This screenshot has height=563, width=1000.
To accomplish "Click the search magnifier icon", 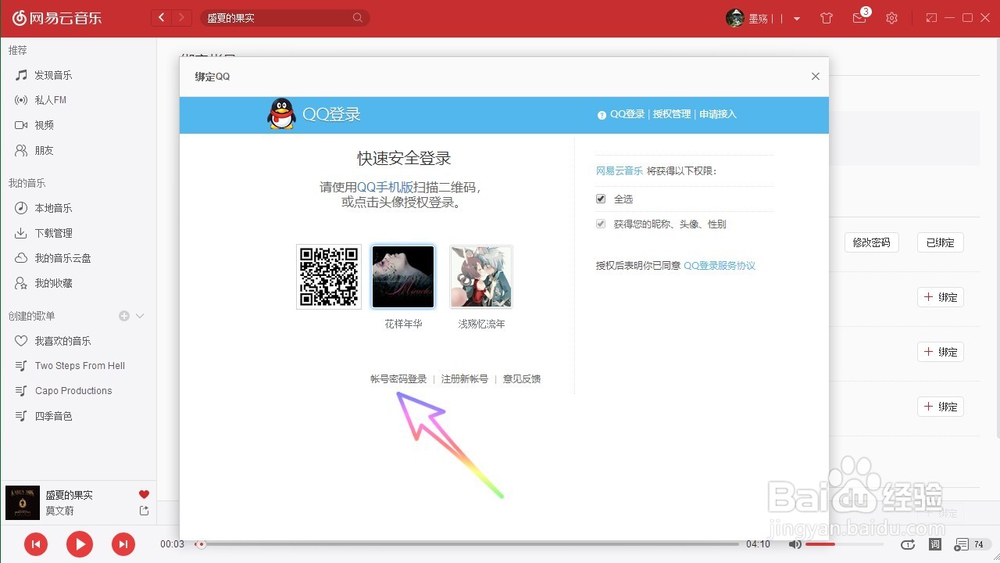I will (x=358, y=18).
